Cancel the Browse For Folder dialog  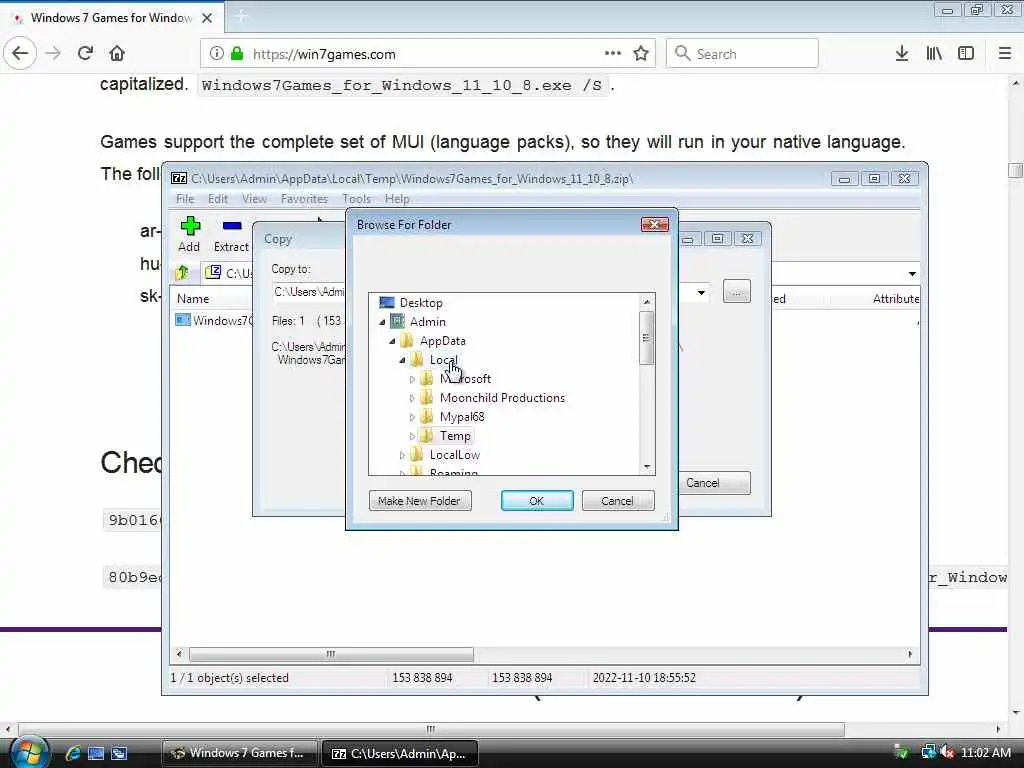pyautogui.click(x=617, y=501)
